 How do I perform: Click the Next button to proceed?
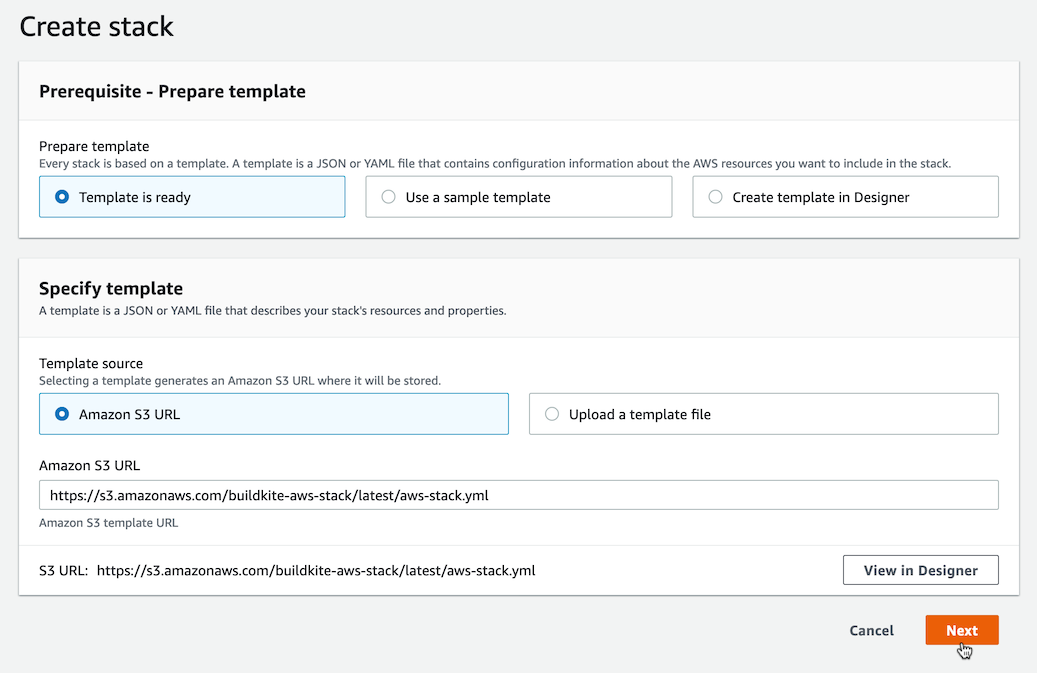[x=961, y=630]
